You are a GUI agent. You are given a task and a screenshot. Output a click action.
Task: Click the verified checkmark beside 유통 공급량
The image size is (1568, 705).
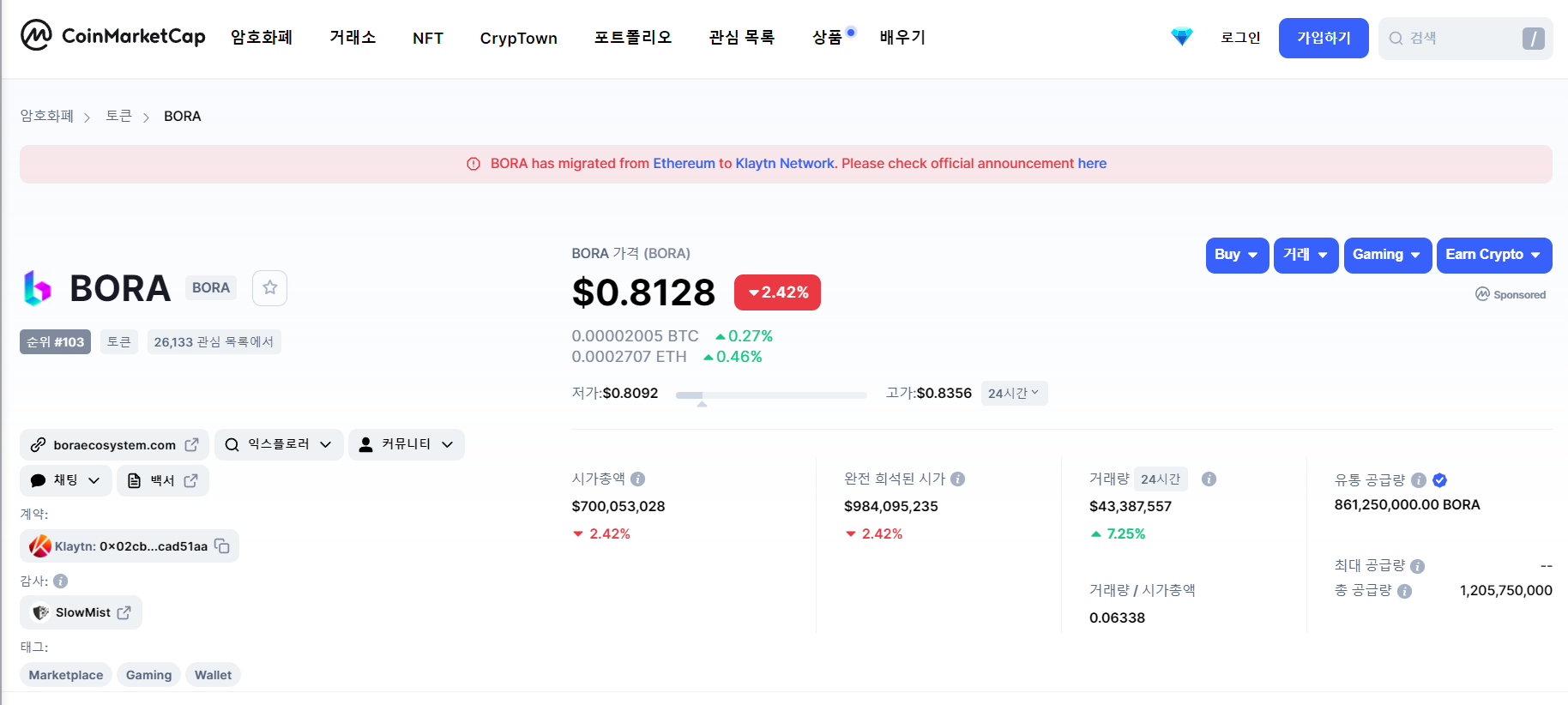(1440, 480)
